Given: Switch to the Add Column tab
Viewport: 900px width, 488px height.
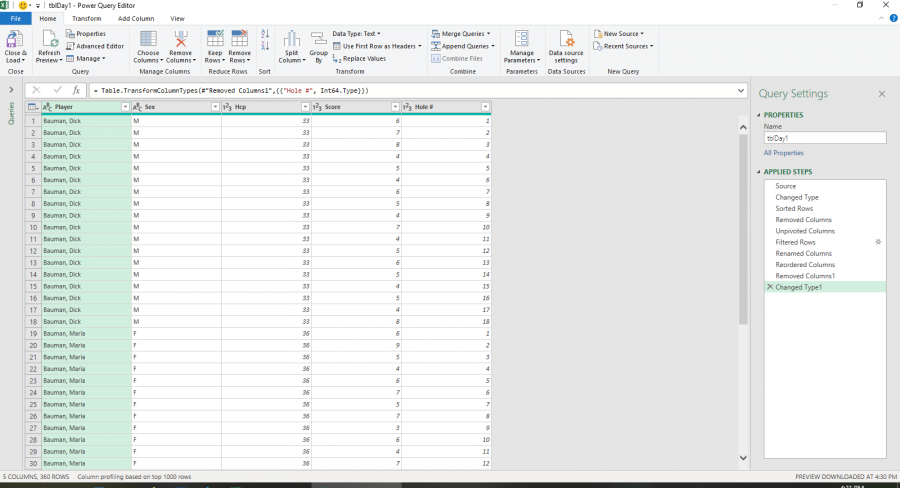Looking at the screenshot, I should click(x=136, y=18).
